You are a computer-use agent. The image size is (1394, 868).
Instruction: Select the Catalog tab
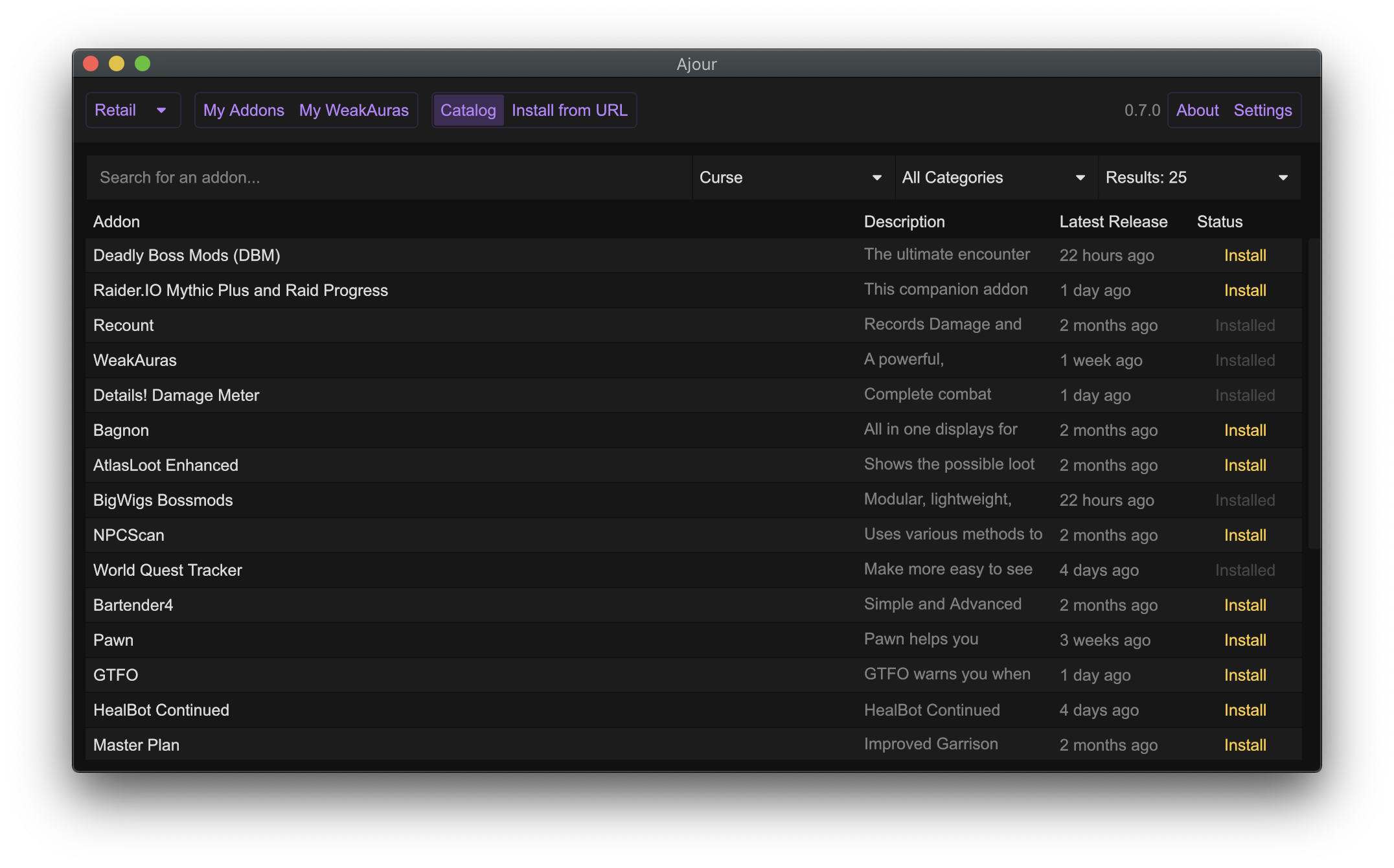tap(468, 110)
